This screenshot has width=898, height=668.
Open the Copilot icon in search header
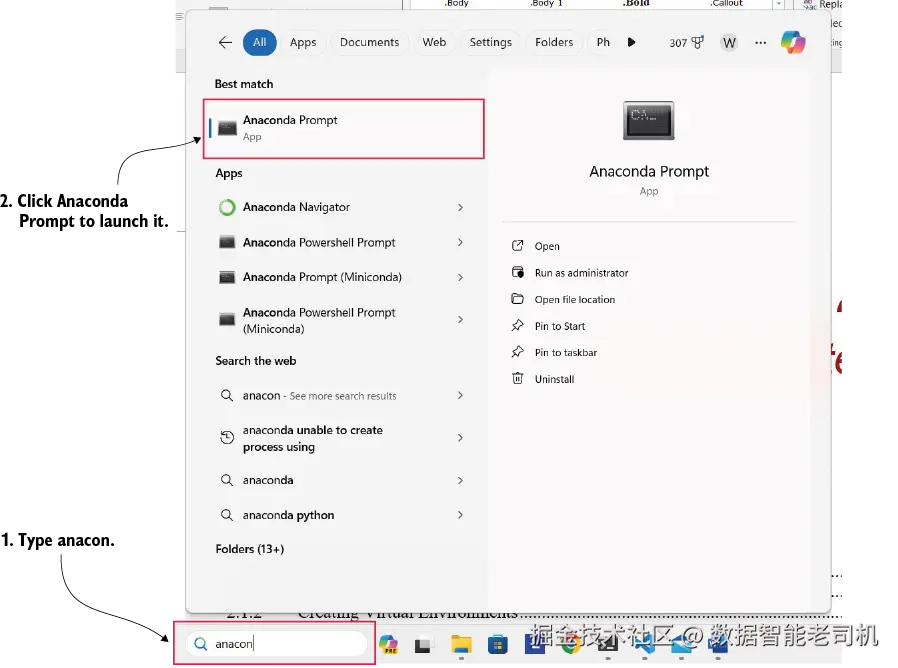tap(793, 42)
